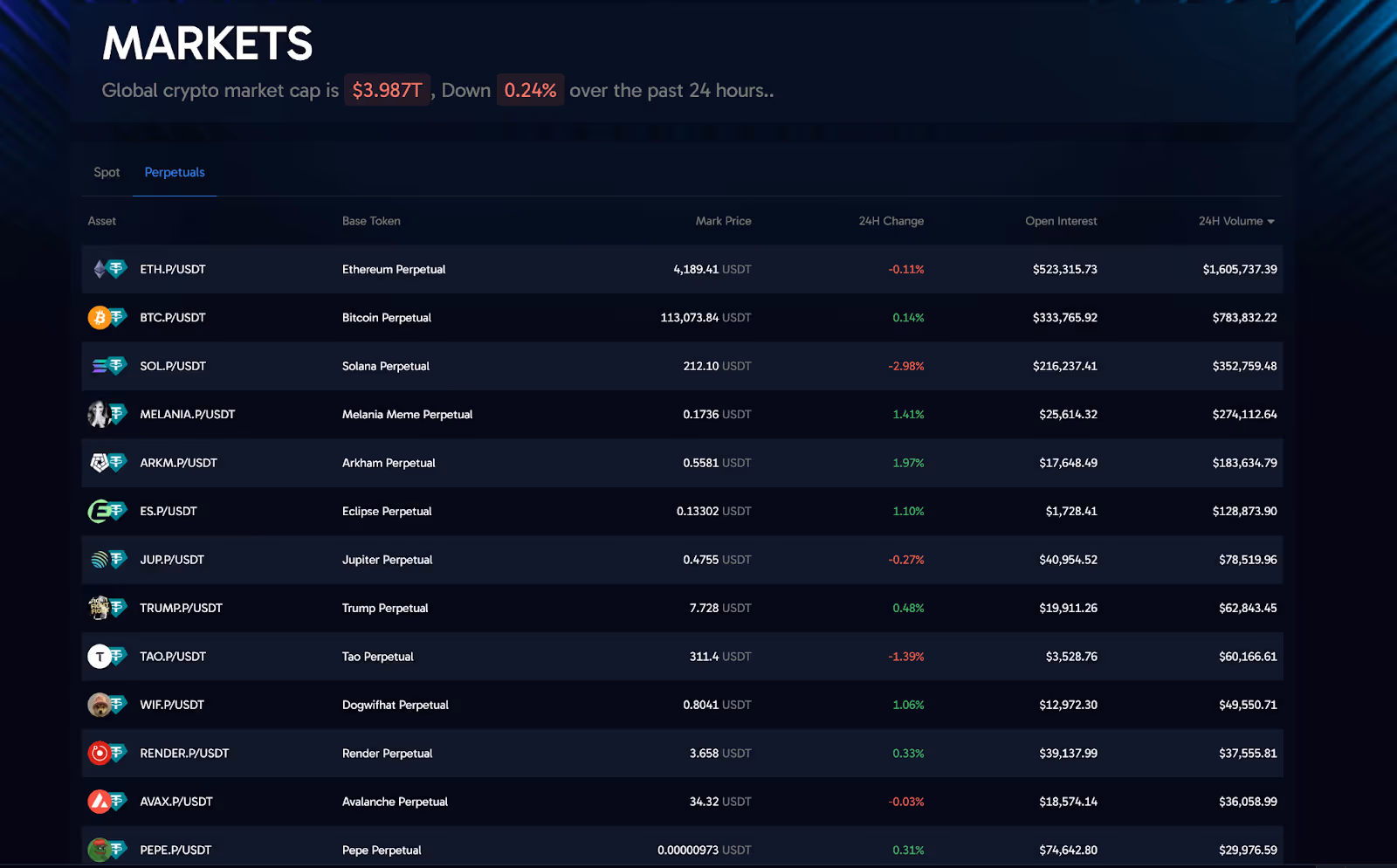The width and height of the screenshot is (1397, 868).
Task: Click the Tao Perpetual base token name
Action: (x=377, y=657)
